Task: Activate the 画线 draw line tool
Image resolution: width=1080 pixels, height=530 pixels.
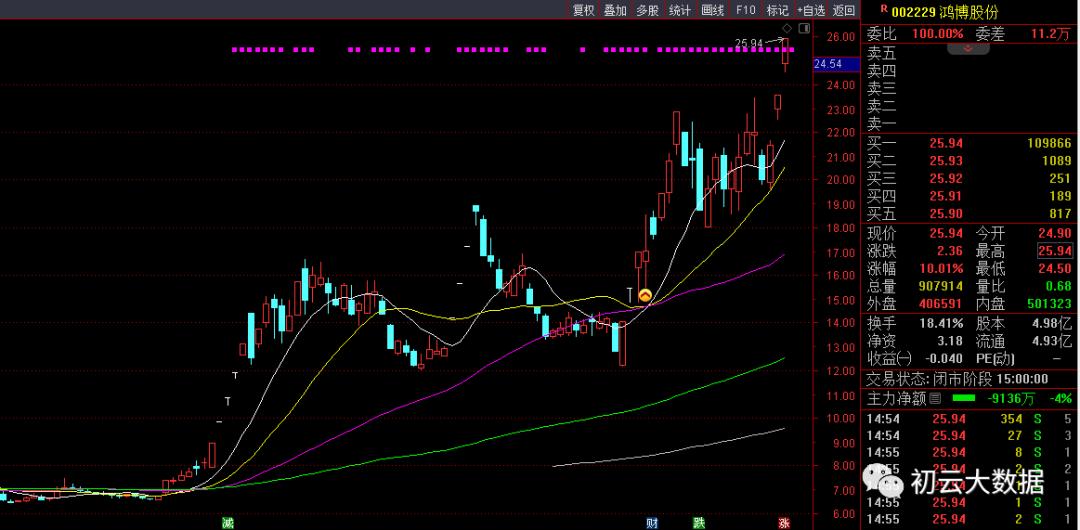Action: point(712,10)
